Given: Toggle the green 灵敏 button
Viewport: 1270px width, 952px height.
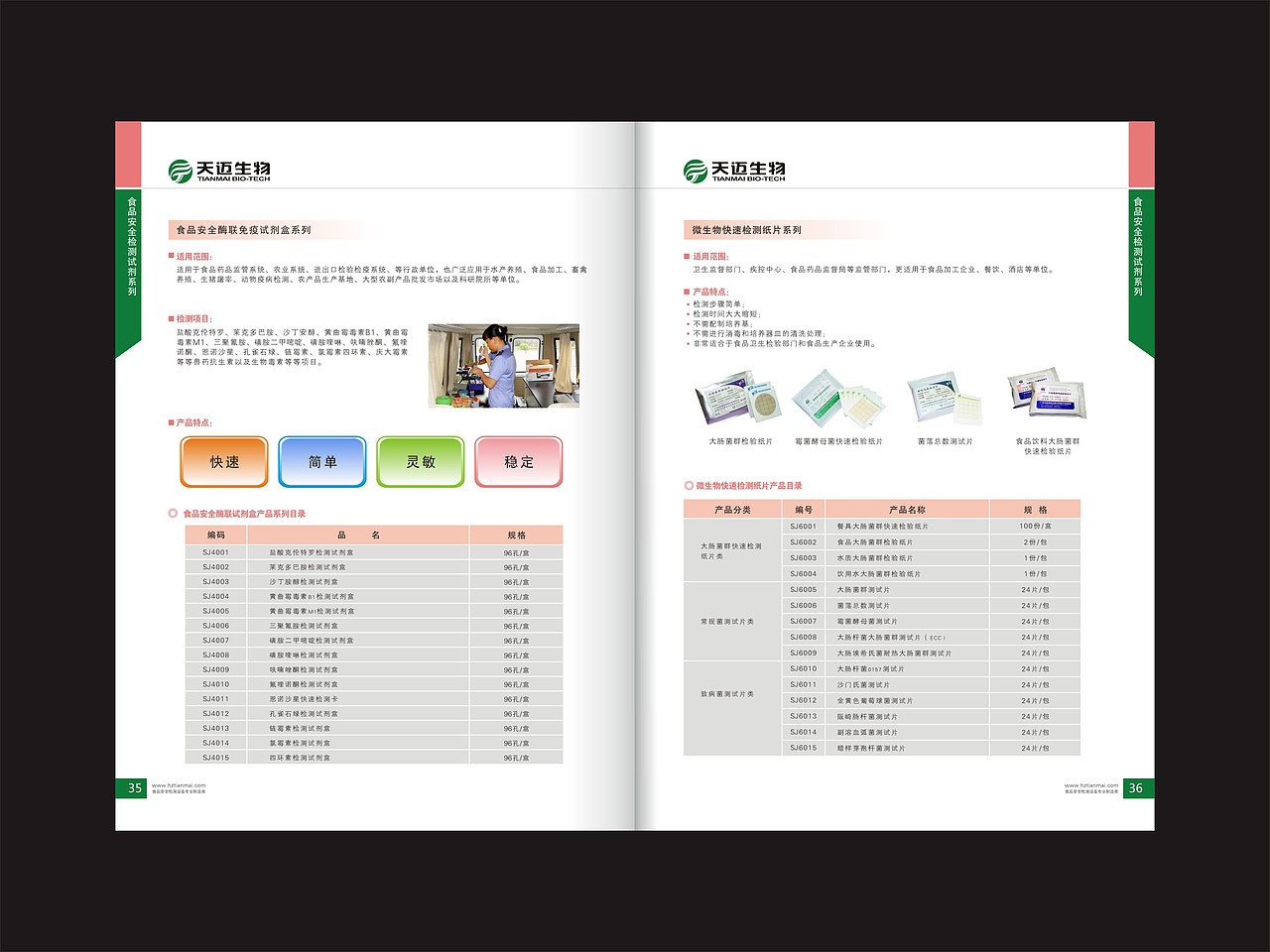Looking at the screenshot, I should tap(421, 461).
